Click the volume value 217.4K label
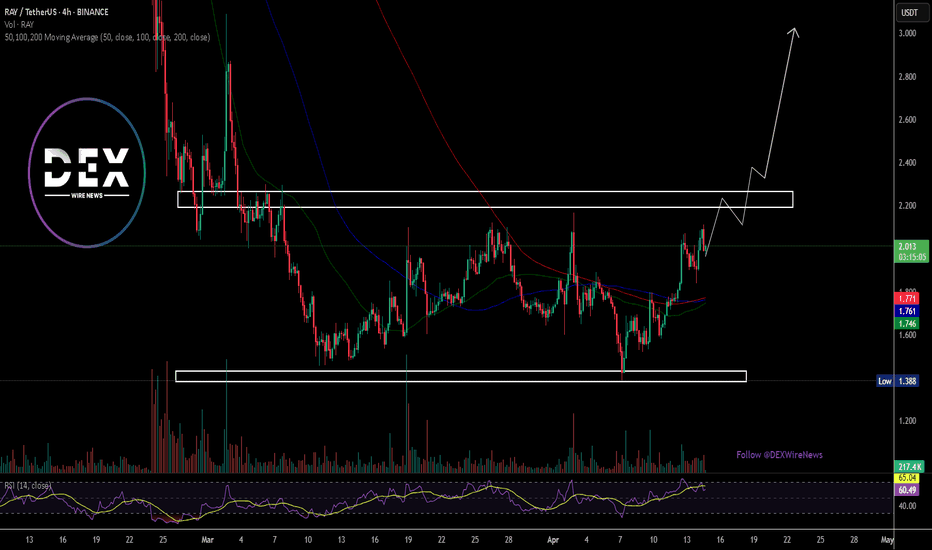 click(910, 467)
